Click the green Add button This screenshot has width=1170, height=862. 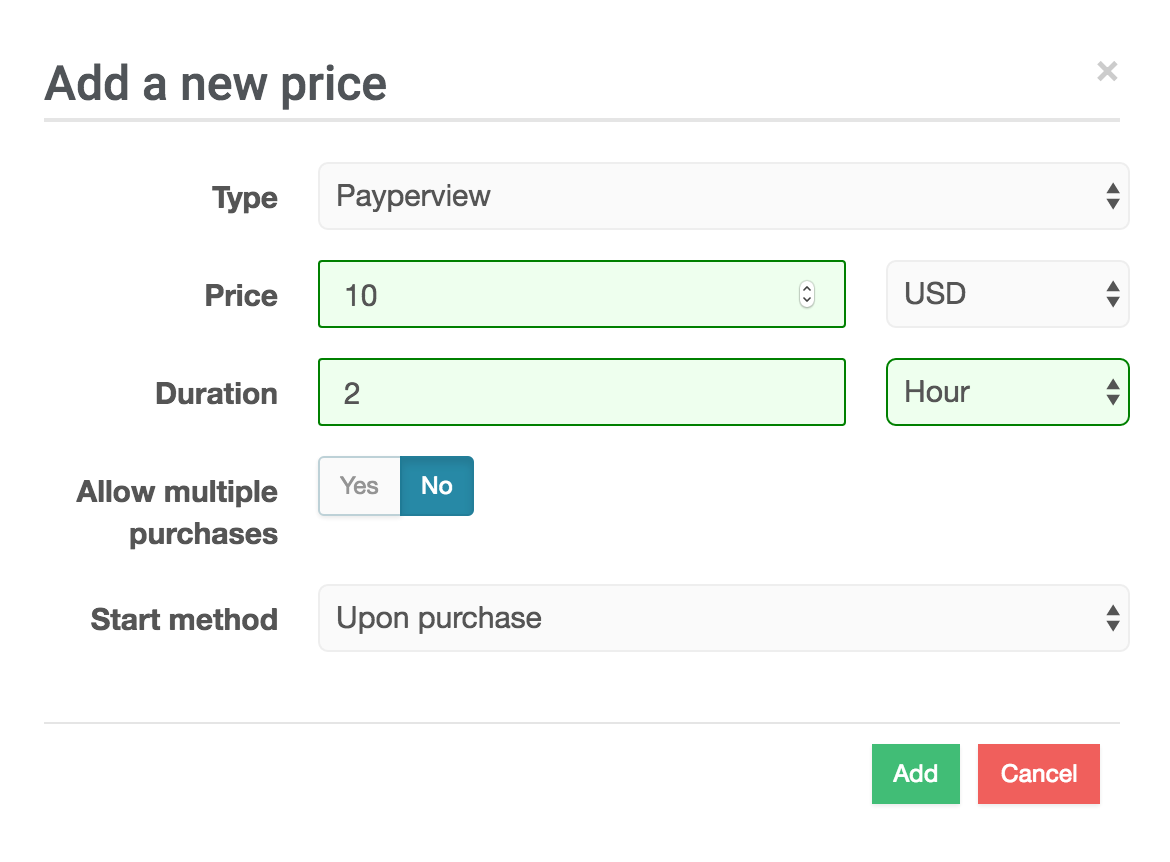pos(916,774)
